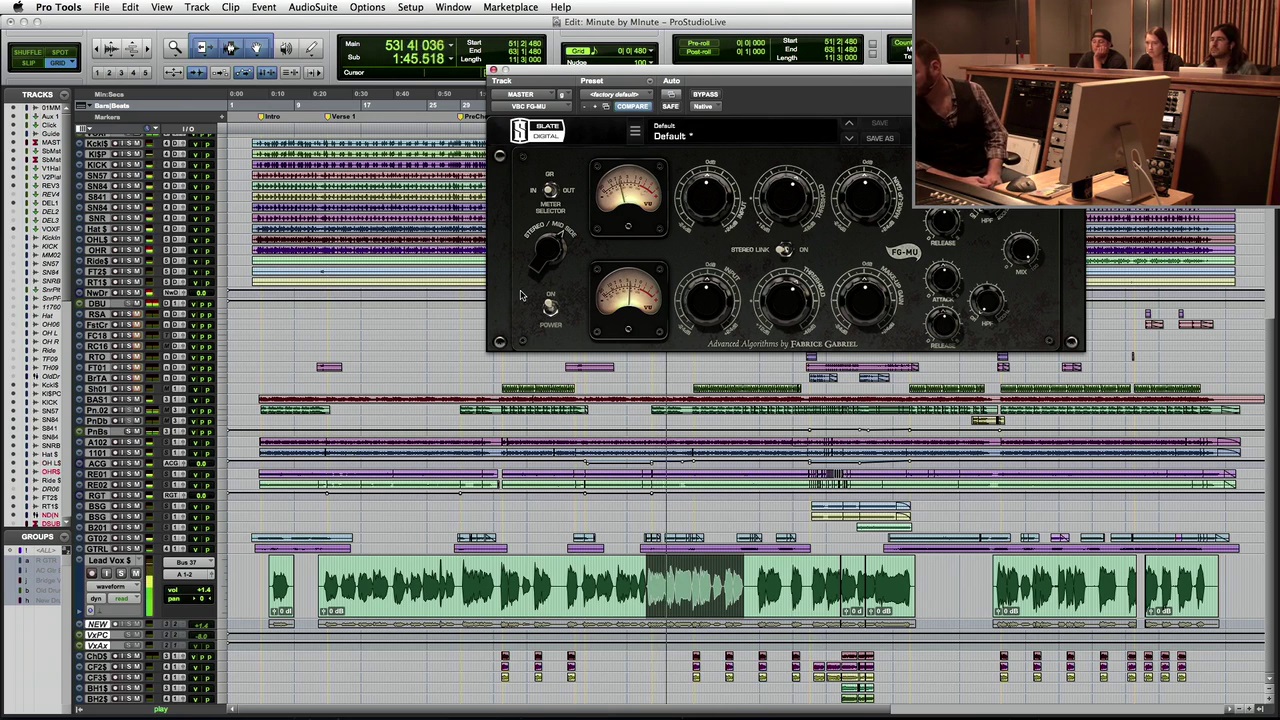Adjust the upper Input knob
This screenshot has width=1280, height=720.
click(x=707, y=196)
